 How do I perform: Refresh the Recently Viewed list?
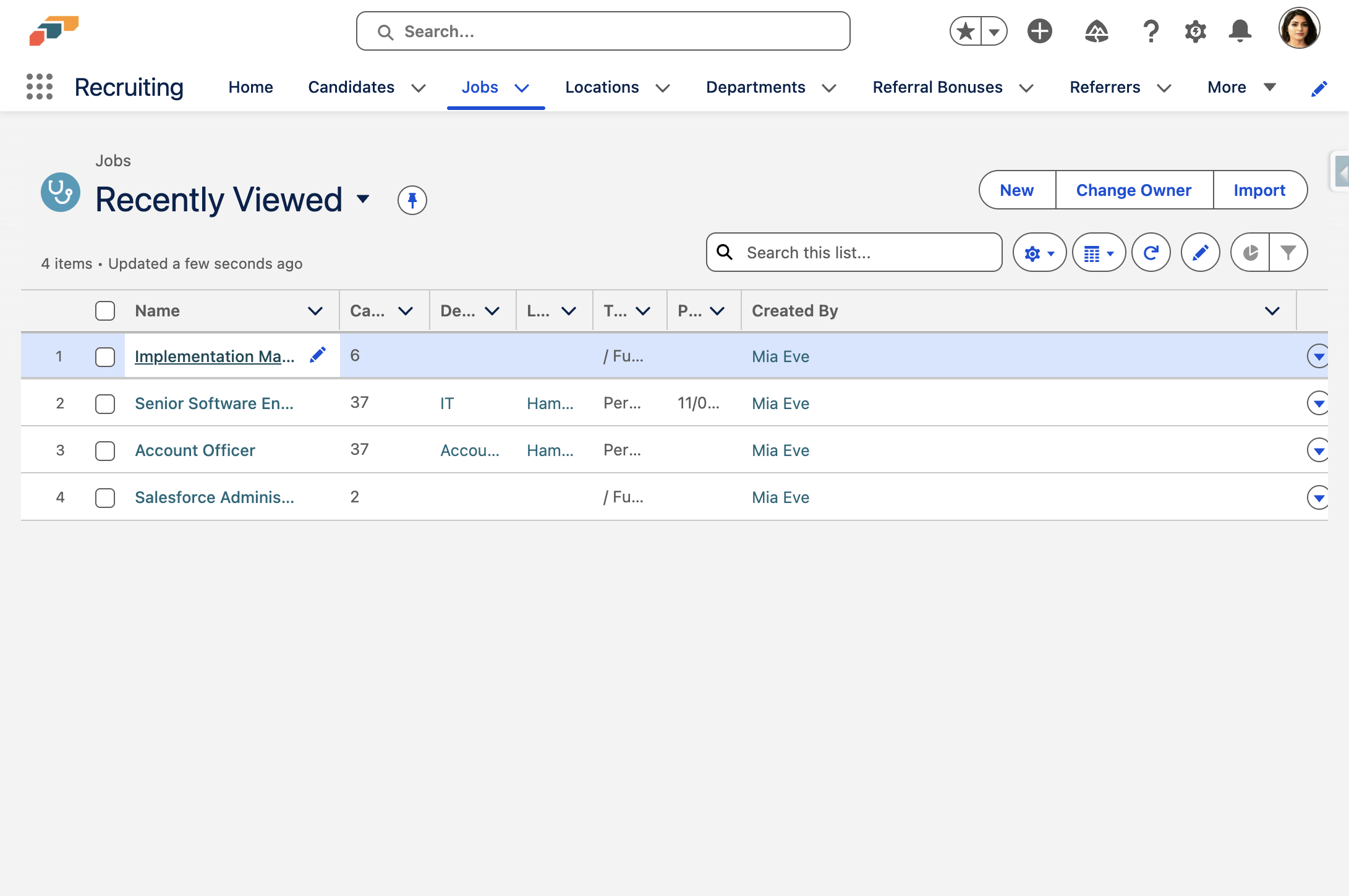[x=1151, y=252]
